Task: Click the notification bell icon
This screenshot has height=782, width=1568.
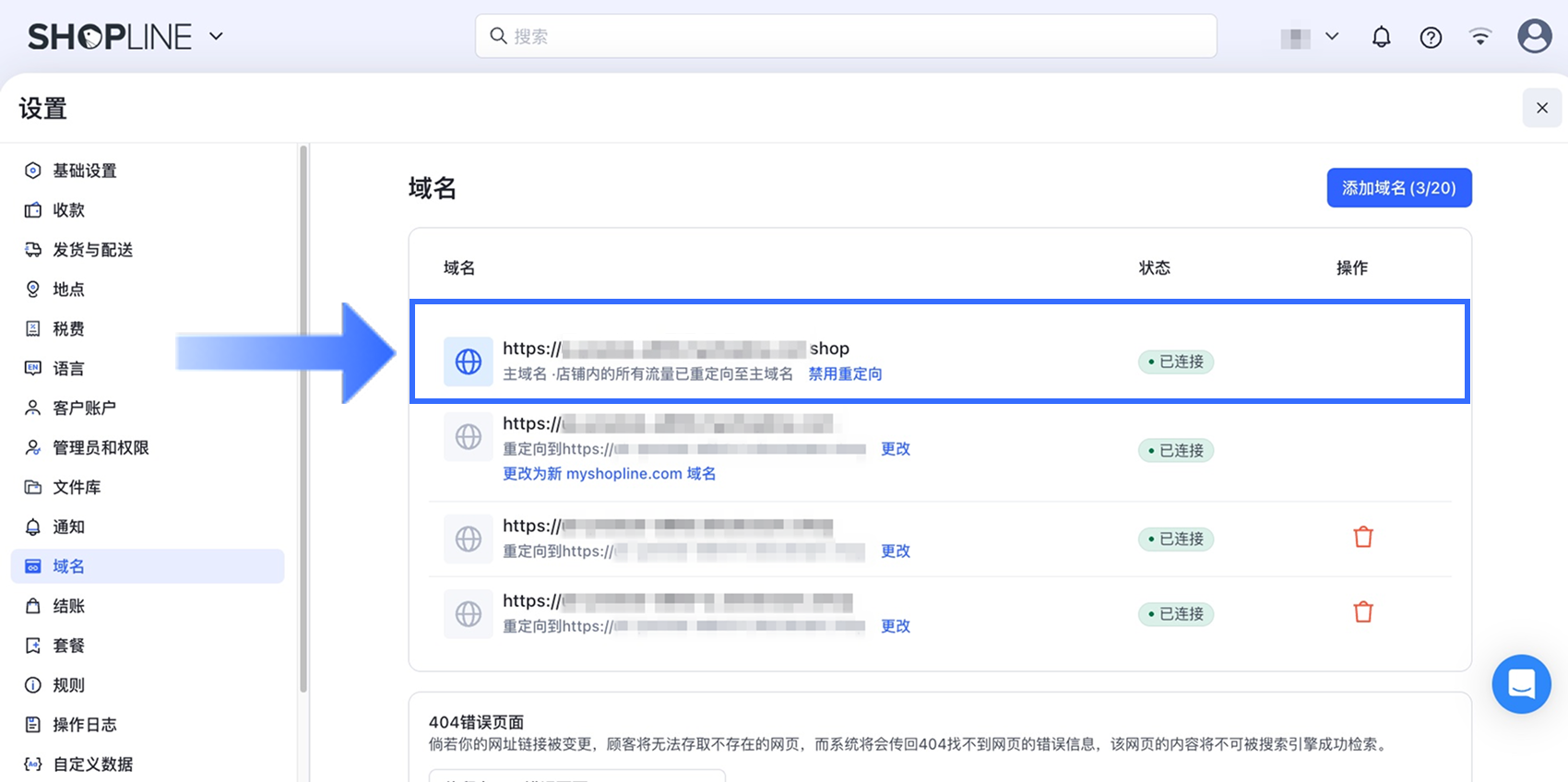Action: 1381,37
